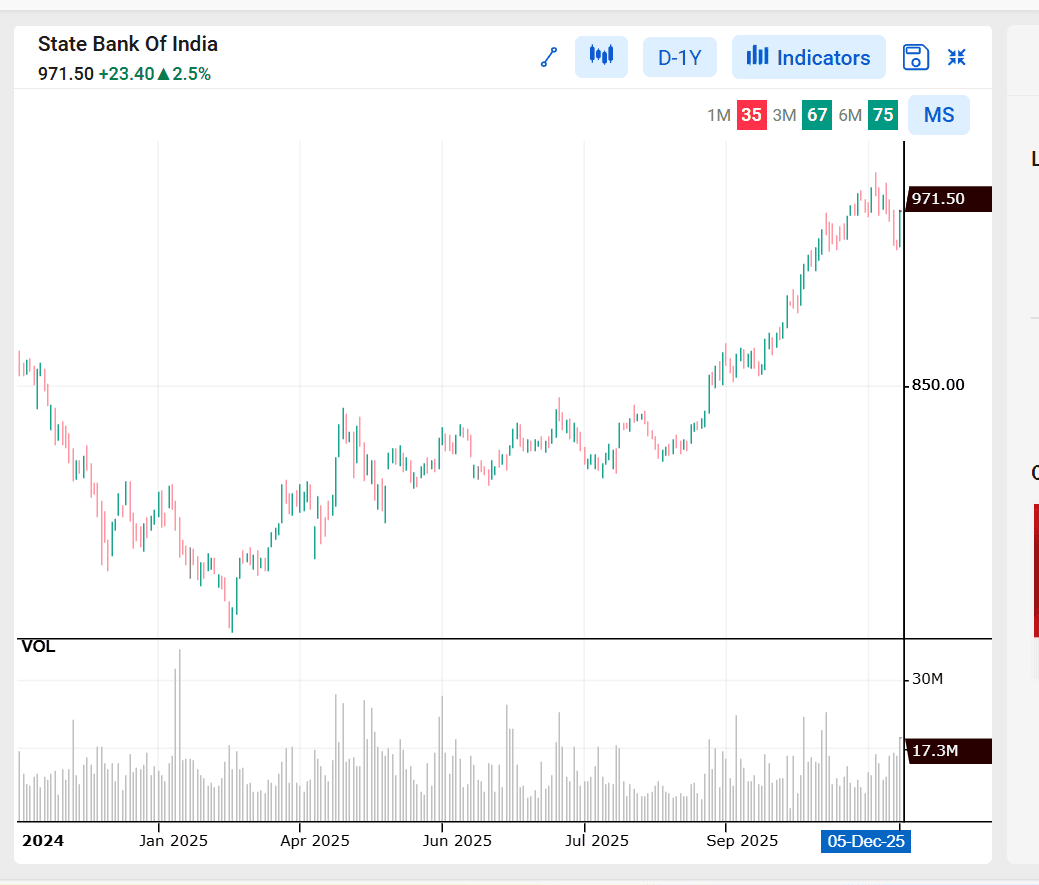
Task: Click the MS button
Action: pyautogui.click(x=938, y=115)
